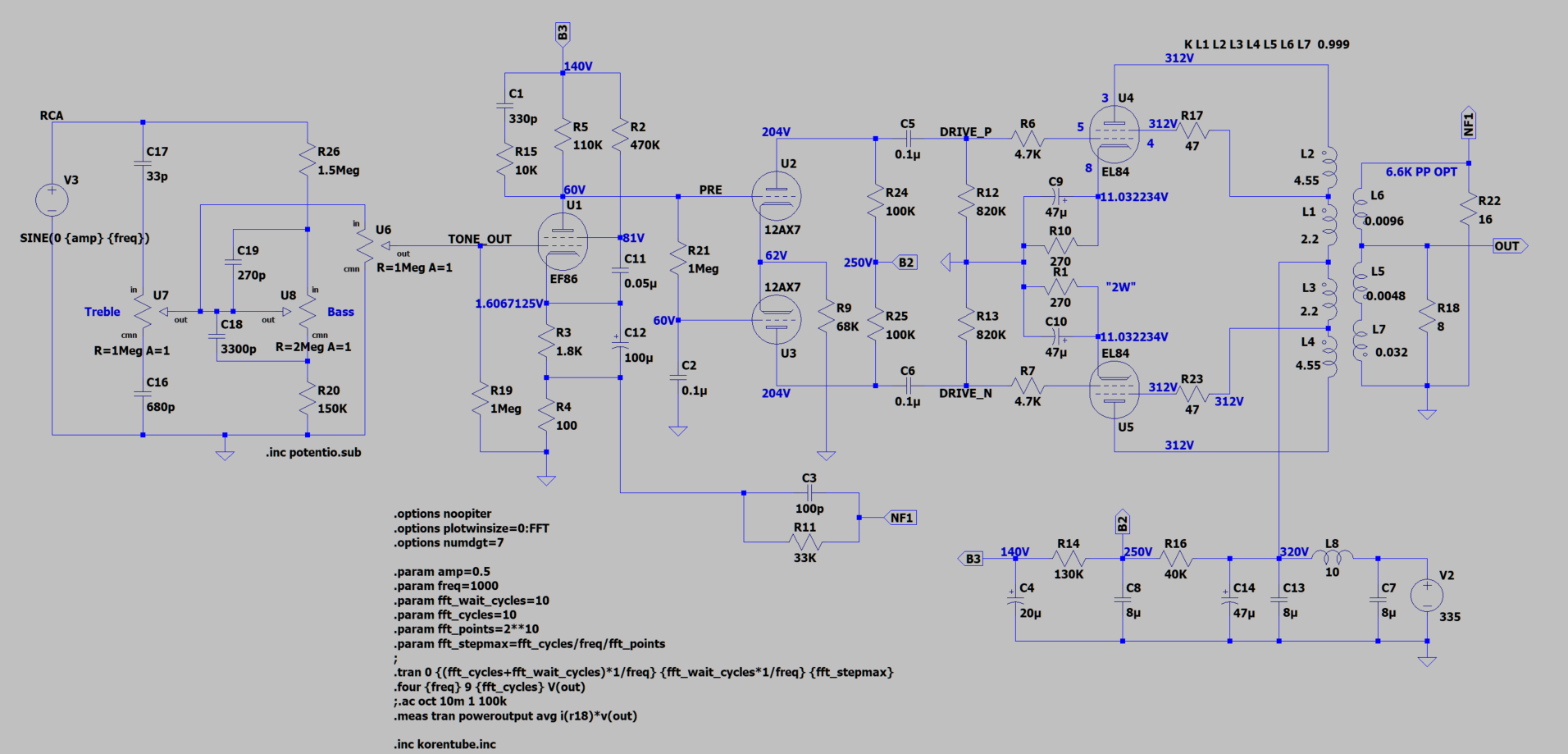Image resolution: width=1568 pixels, height=754 pixels.
Task: Click the OUT output port flag
Action: coord(1509,246)
